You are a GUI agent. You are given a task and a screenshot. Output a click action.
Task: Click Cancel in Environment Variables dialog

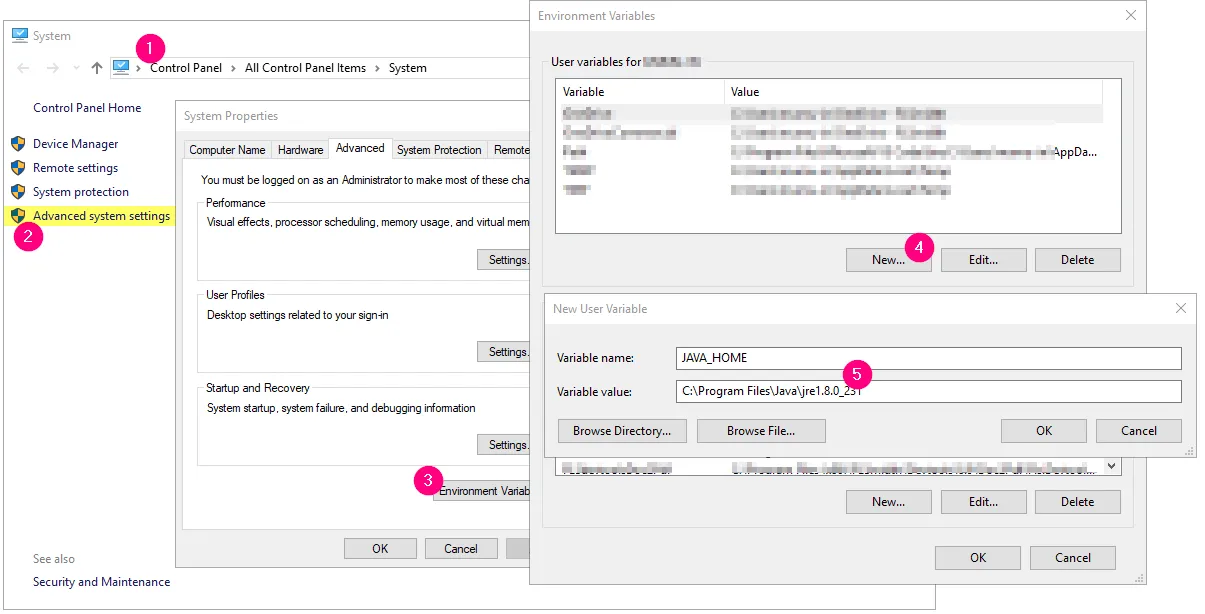click(x=1073, y=558)
